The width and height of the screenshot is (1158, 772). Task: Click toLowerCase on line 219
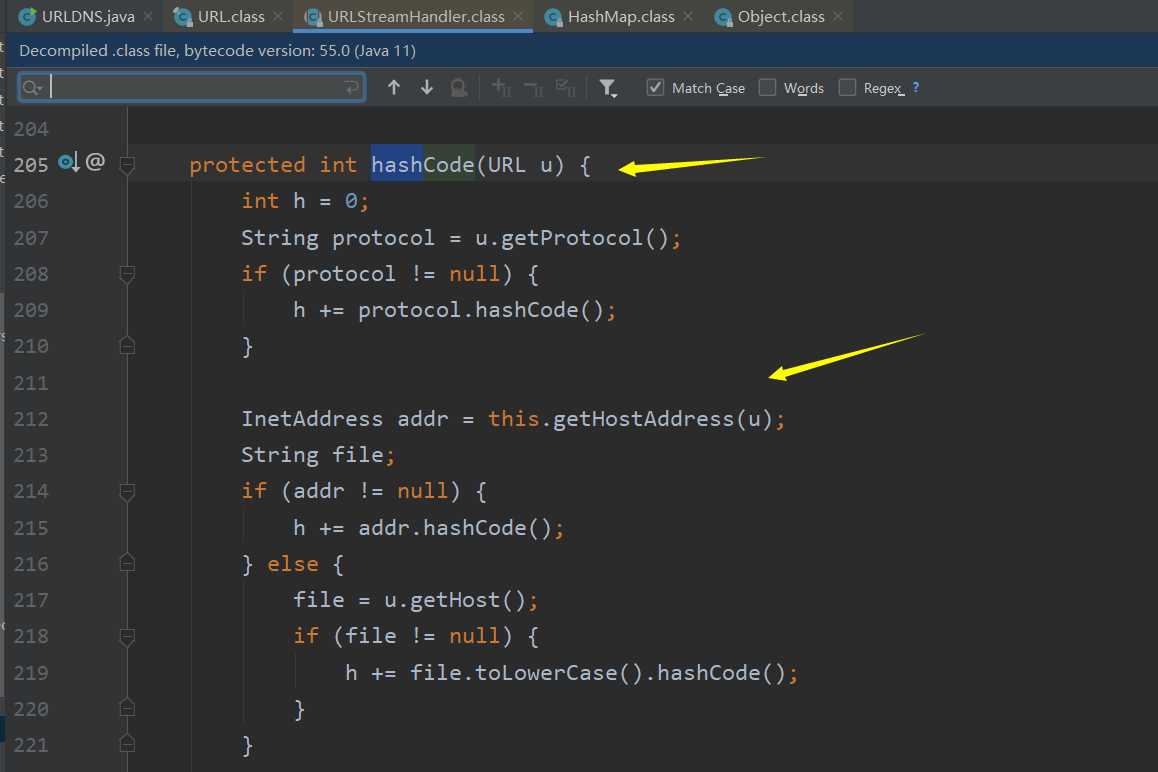pos(546,672)
